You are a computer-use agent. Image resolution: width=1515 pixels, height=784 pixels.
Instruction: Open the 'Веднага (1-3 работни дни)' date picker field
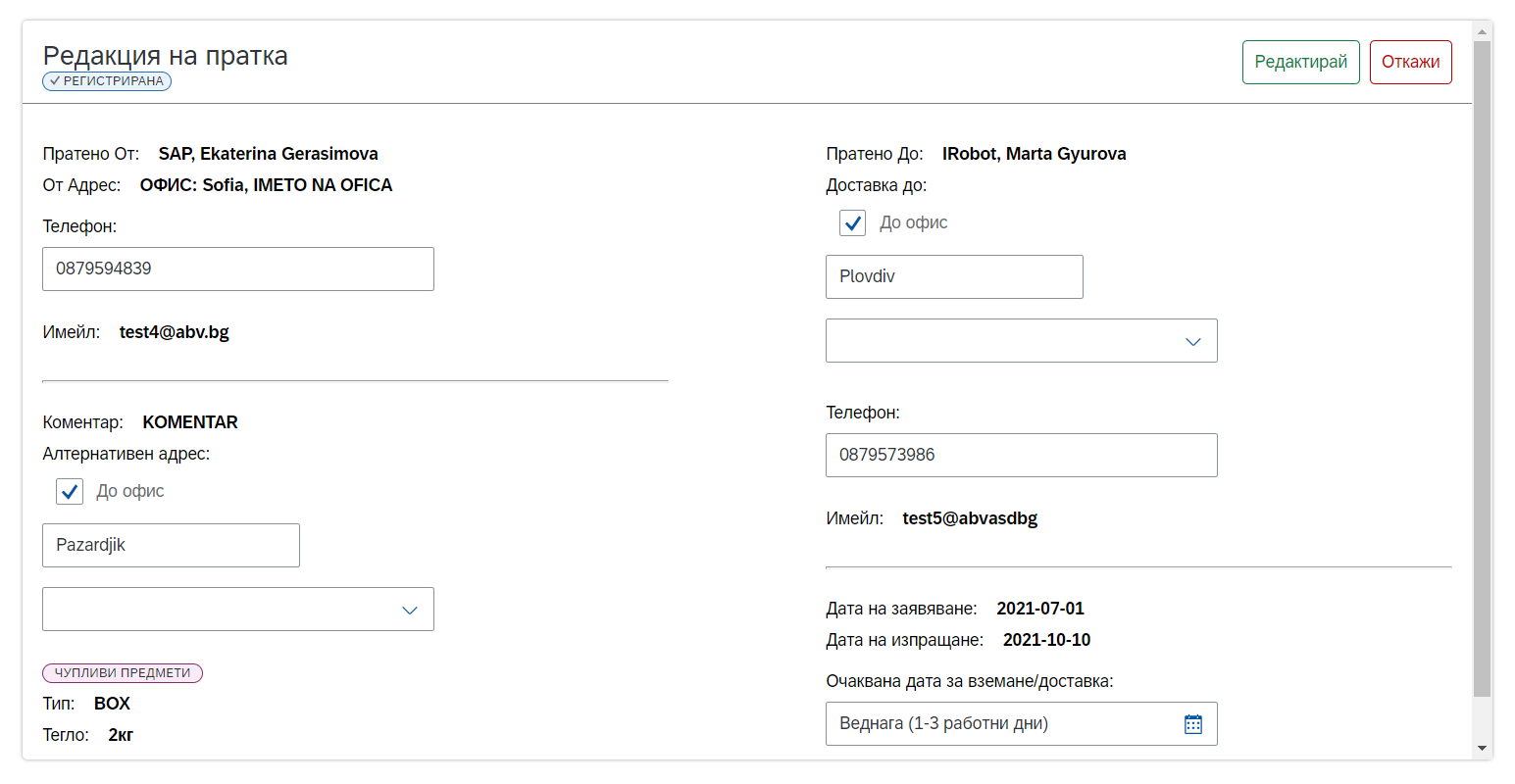tap(1021, 724)
